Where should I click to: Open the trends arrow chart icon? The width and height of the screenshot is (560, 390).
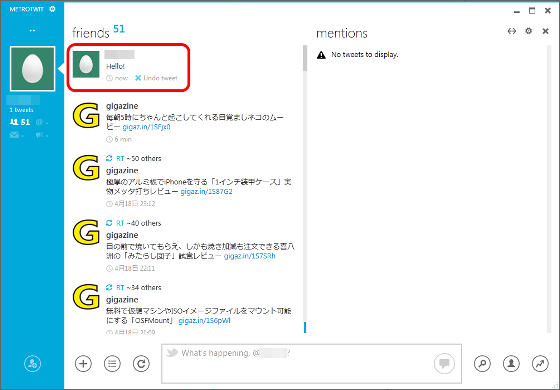pyautogui.click(x=540, y=364)
